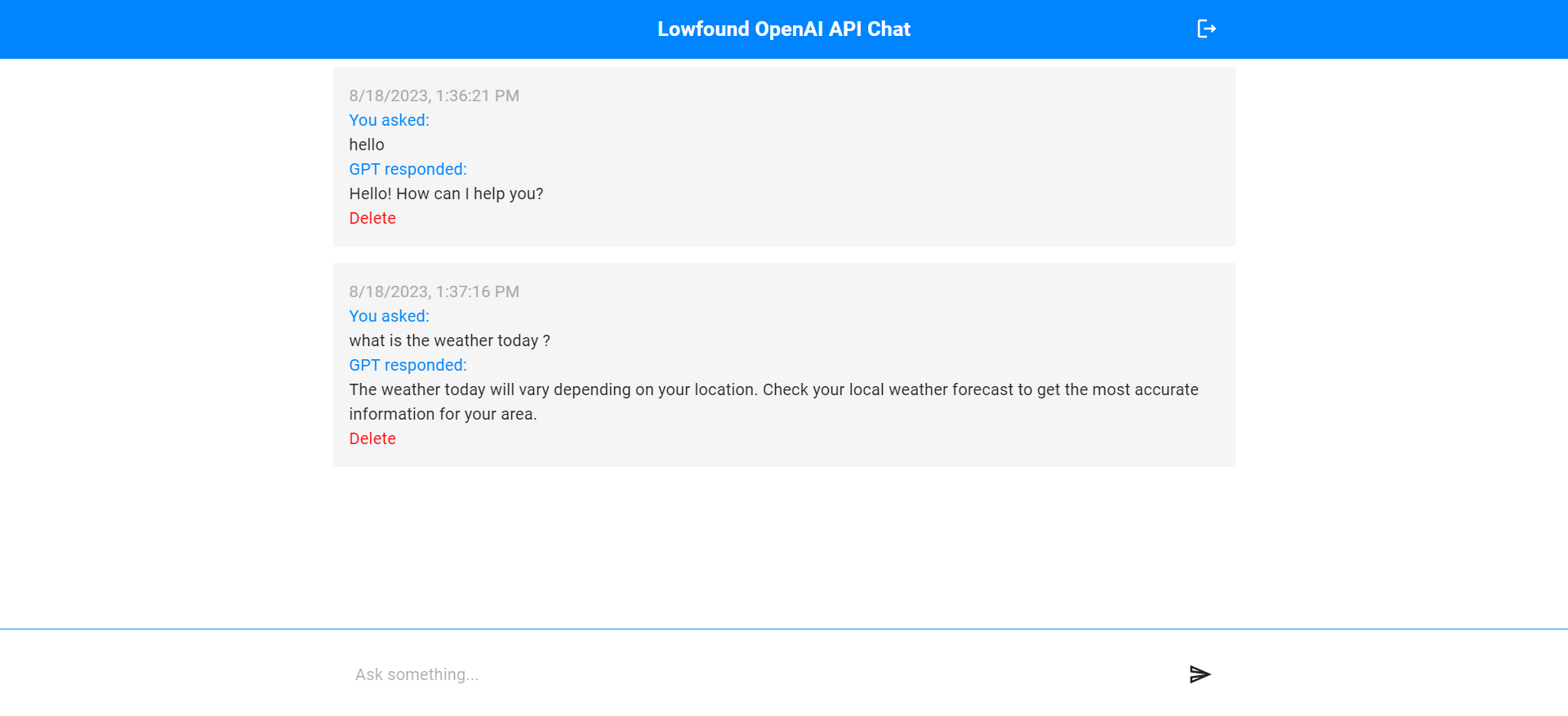Click the GPT responded label in second card
Image resolution: width=1568 pixels, height=716 pixels.
408,365
